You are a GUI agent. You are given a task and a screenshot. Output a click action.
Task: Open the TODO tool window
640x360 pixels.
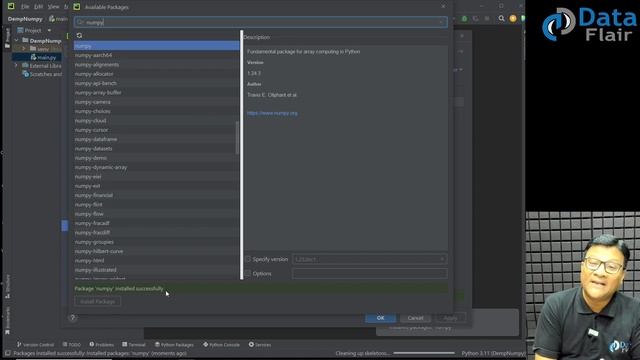coord(72,345)
